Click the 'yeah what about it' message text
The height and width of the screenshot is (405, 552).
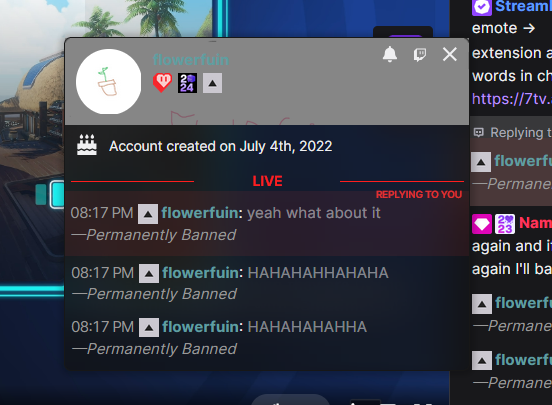click(x=314, y=213)
